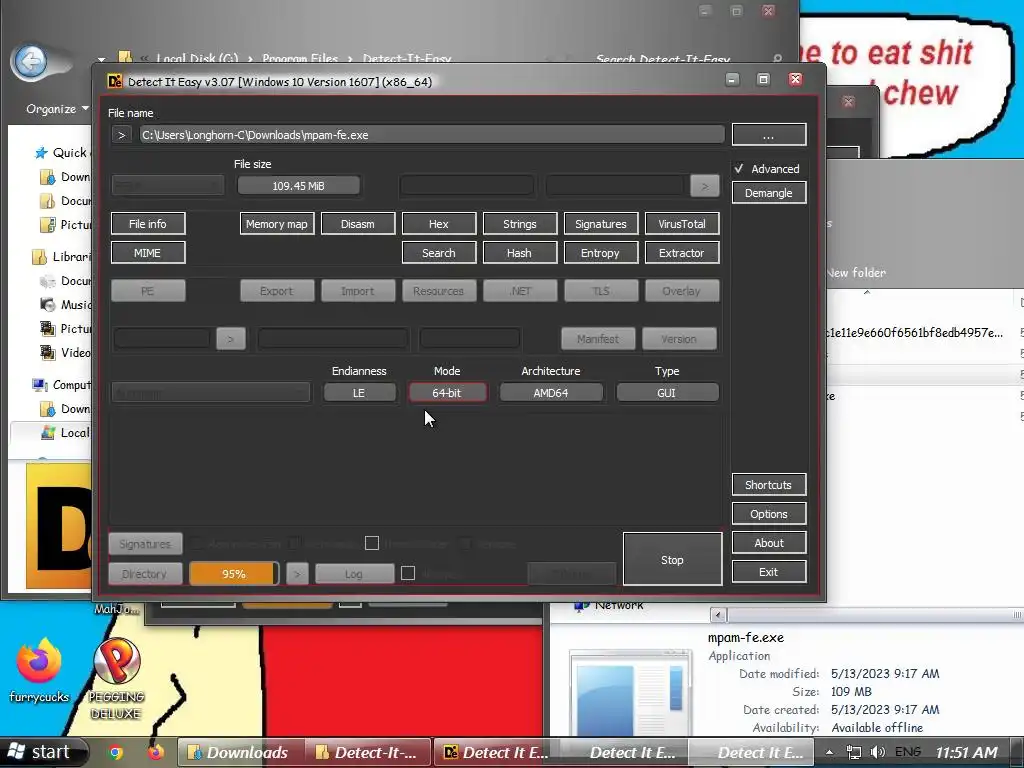Select the Local Disk drive icon
Viewport: 1024px width, 768px height.
pyautogui.click(x=48, y=432)
